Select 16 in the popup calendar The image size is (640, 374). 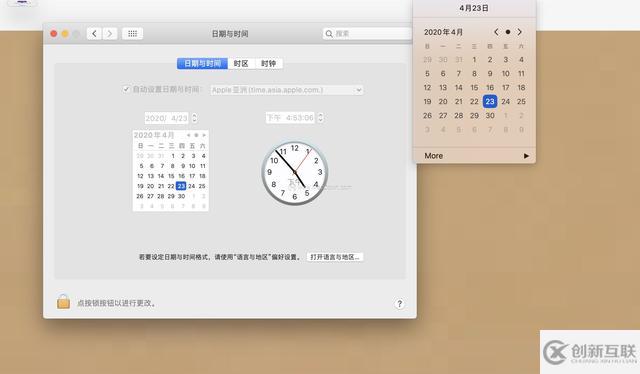[x=490, y=87]
